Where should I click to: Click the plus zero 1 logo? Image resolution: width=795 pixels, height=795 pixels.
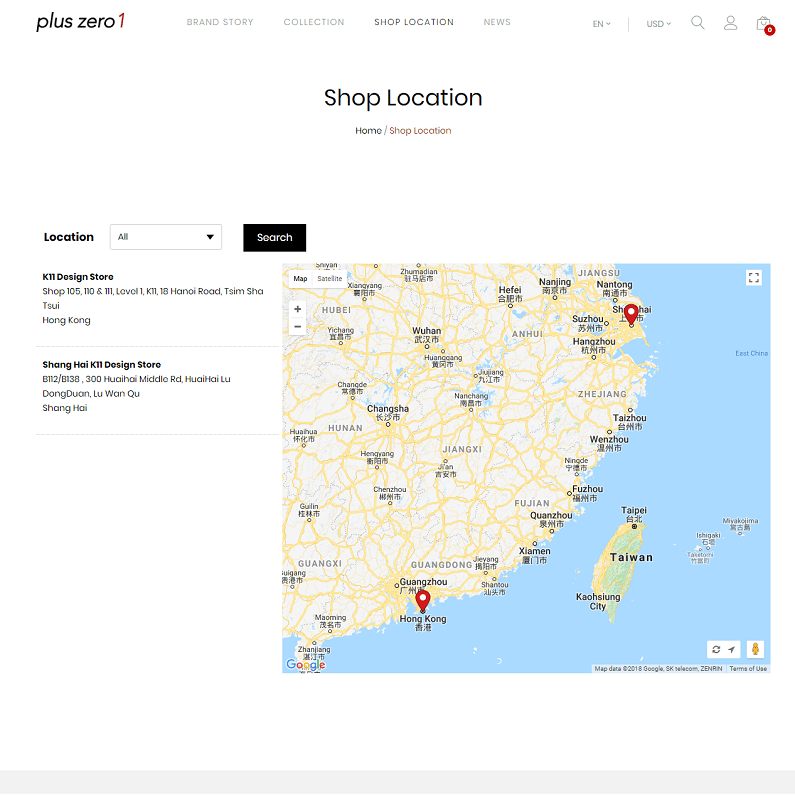click(81, 21)
